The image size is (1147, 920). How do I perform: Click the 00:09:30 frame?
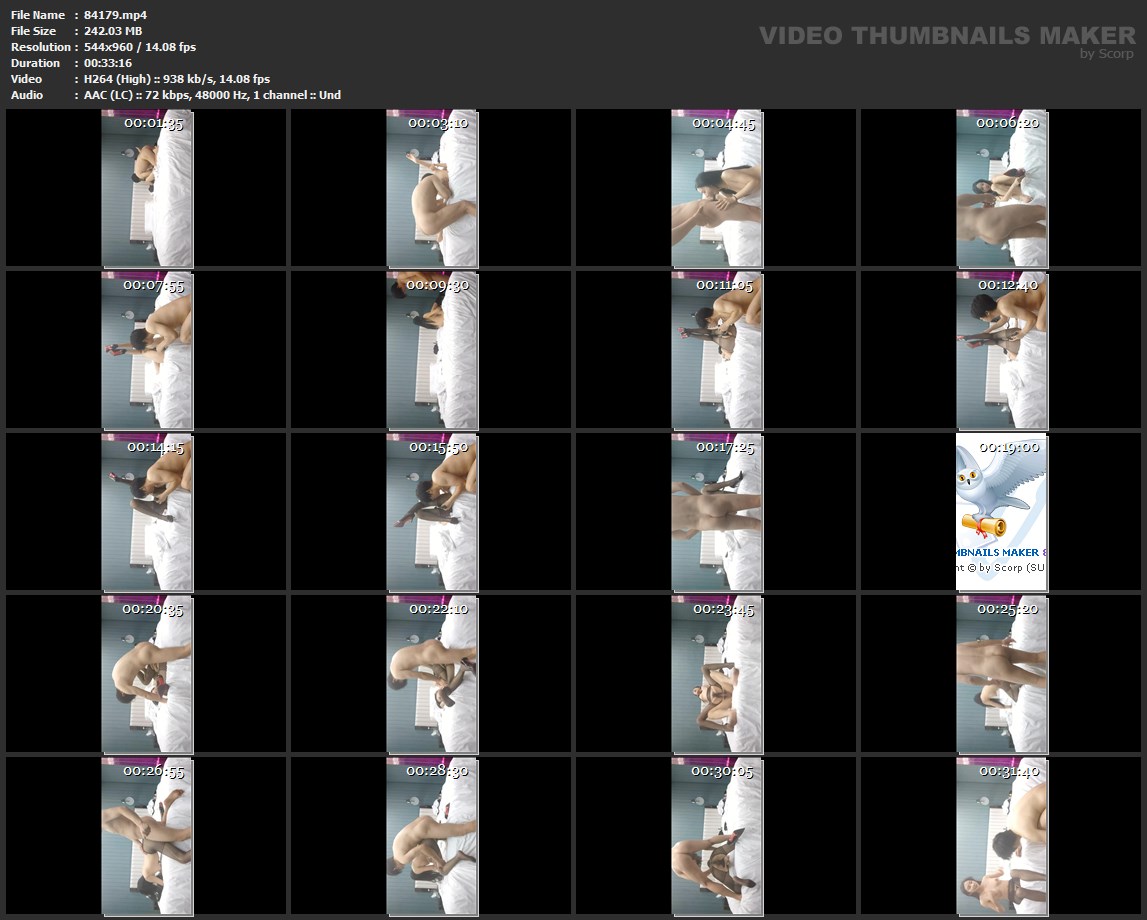[432, 350]
